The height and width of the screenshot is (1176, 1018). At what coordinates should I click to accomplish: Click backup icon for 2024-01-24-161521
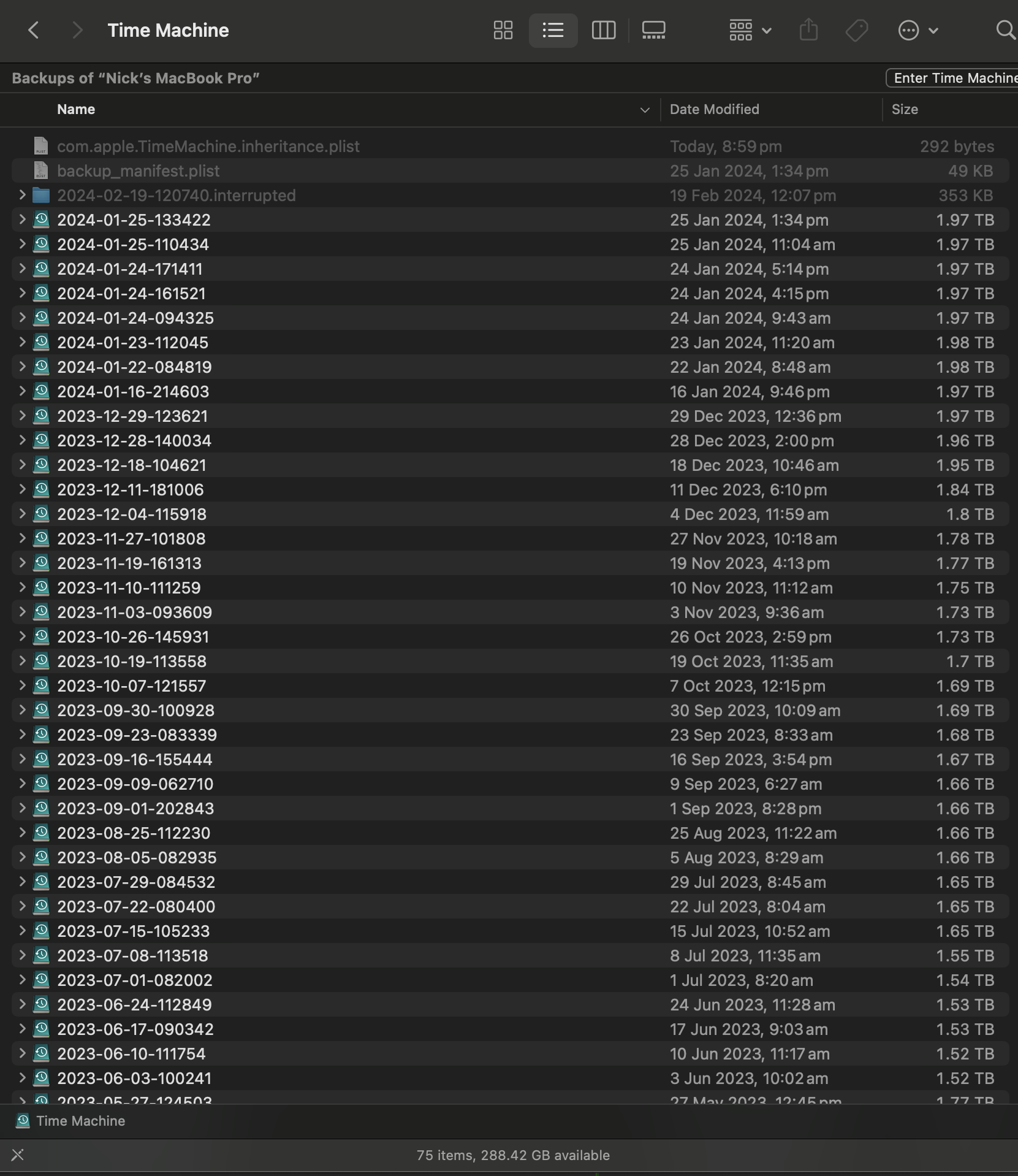click(x=41, y=293)
